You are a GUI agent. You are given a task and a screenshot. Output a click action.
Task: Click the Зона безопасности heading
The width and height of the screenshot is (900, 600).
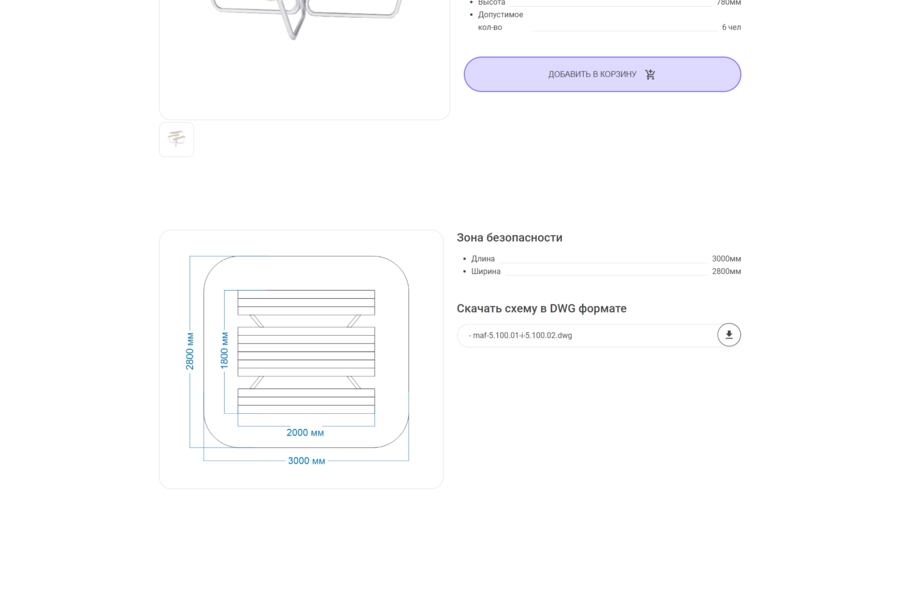tap(509, 237)
